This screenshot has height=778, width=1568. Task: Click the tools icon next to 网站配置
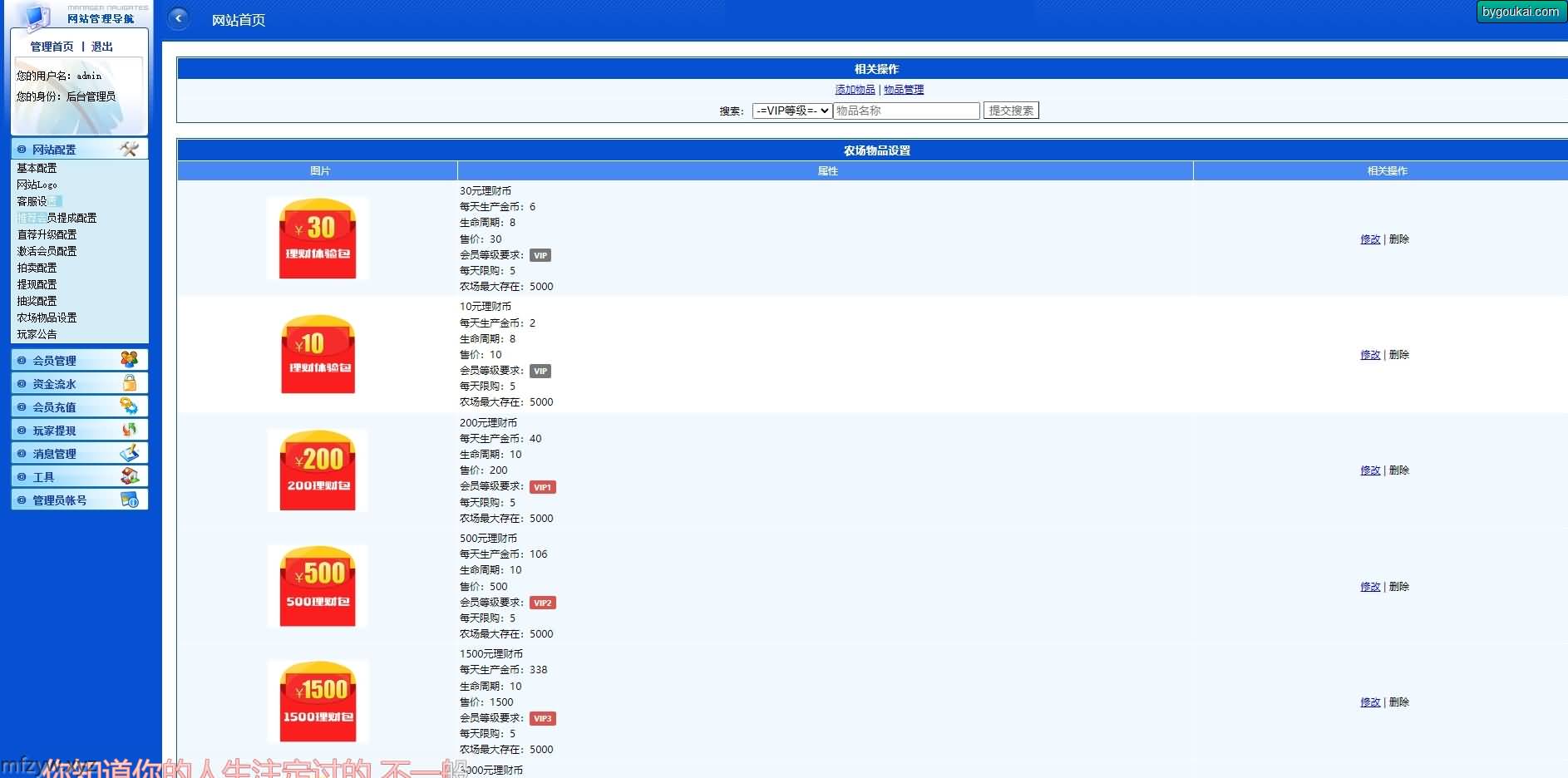(129, 149)
